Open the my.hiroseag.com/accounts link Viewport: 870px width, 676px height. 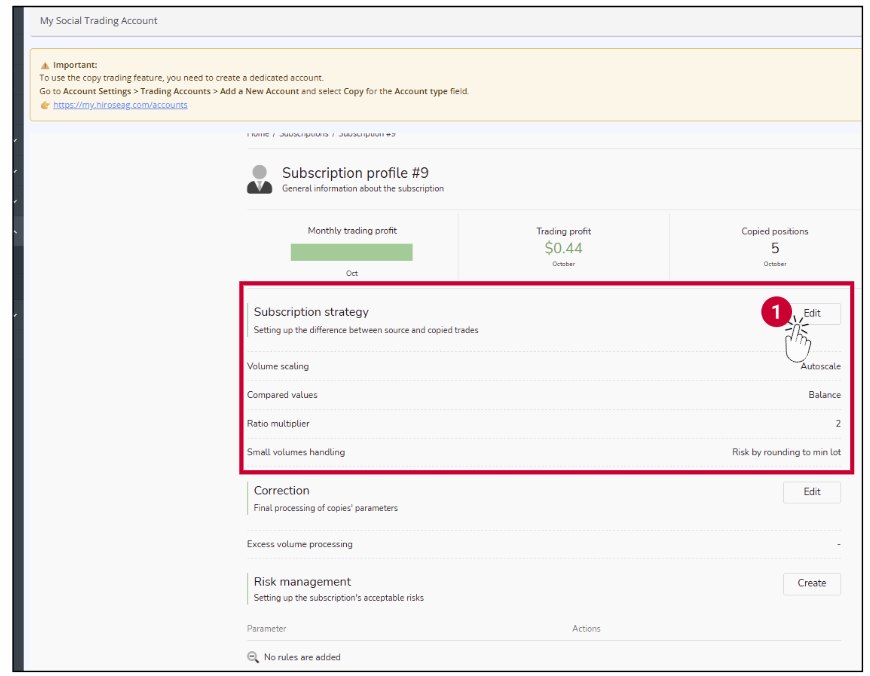[120, 104]
